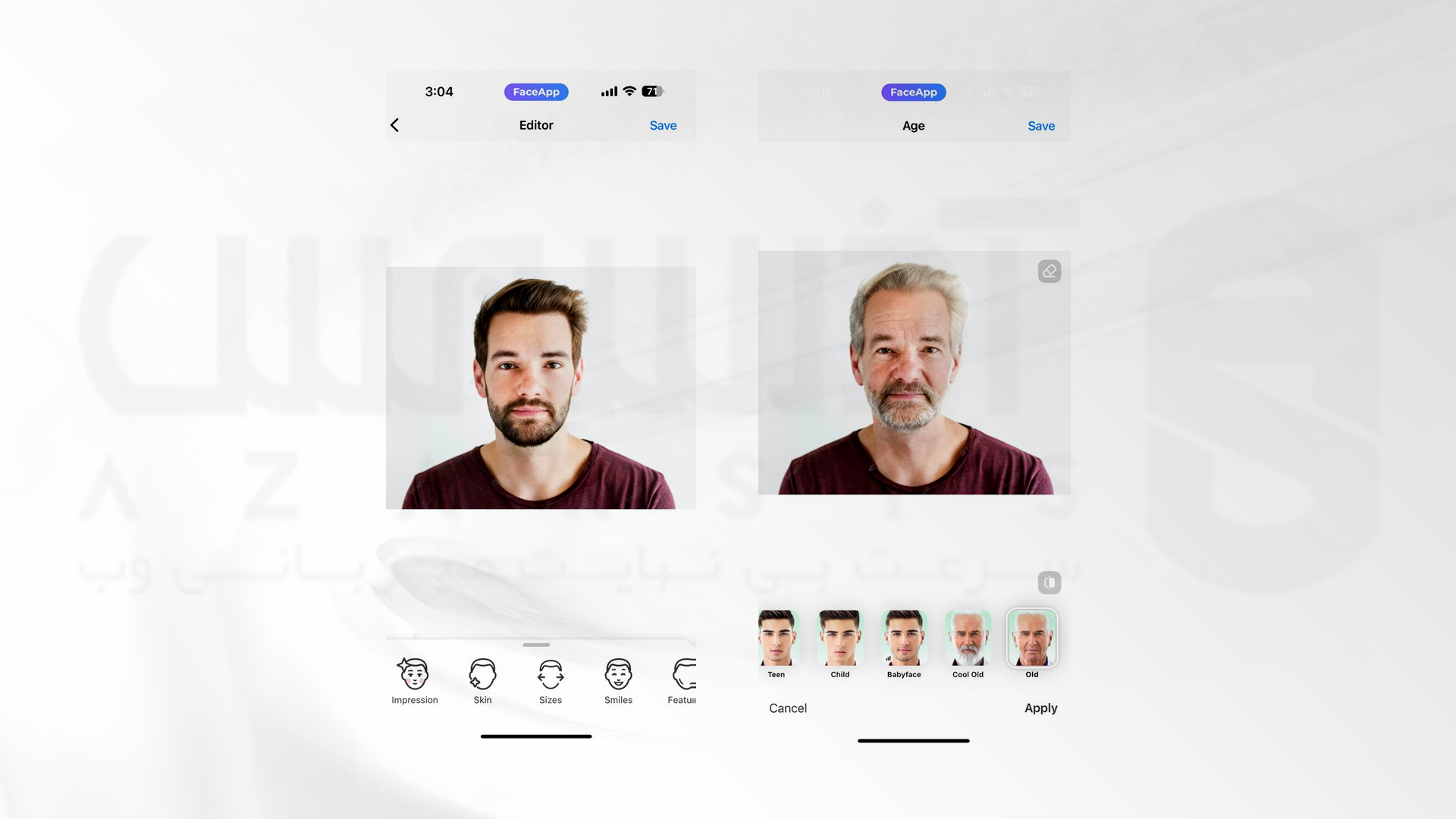Save the edited photo in Editor
Screen dimensions: 1456x819
point(663,125)
